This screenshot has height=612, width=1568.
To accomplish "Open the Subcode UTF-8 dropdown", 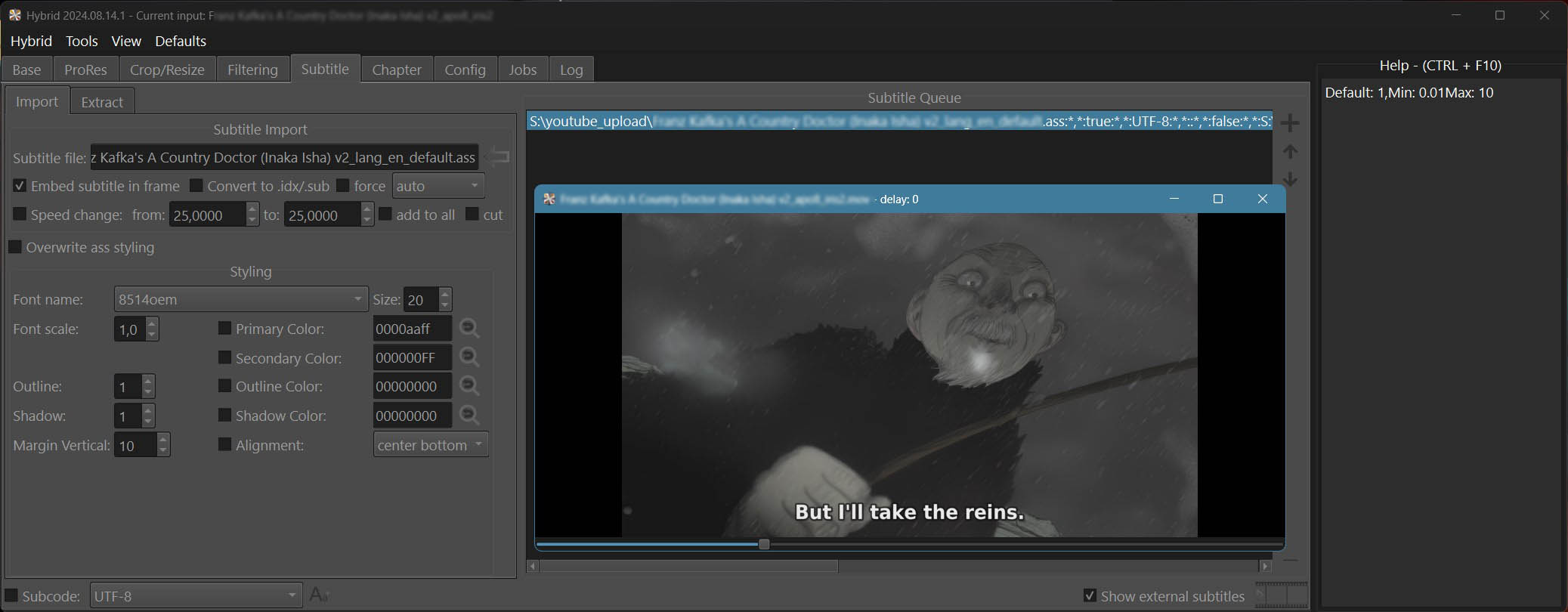I will pos(196,596).
